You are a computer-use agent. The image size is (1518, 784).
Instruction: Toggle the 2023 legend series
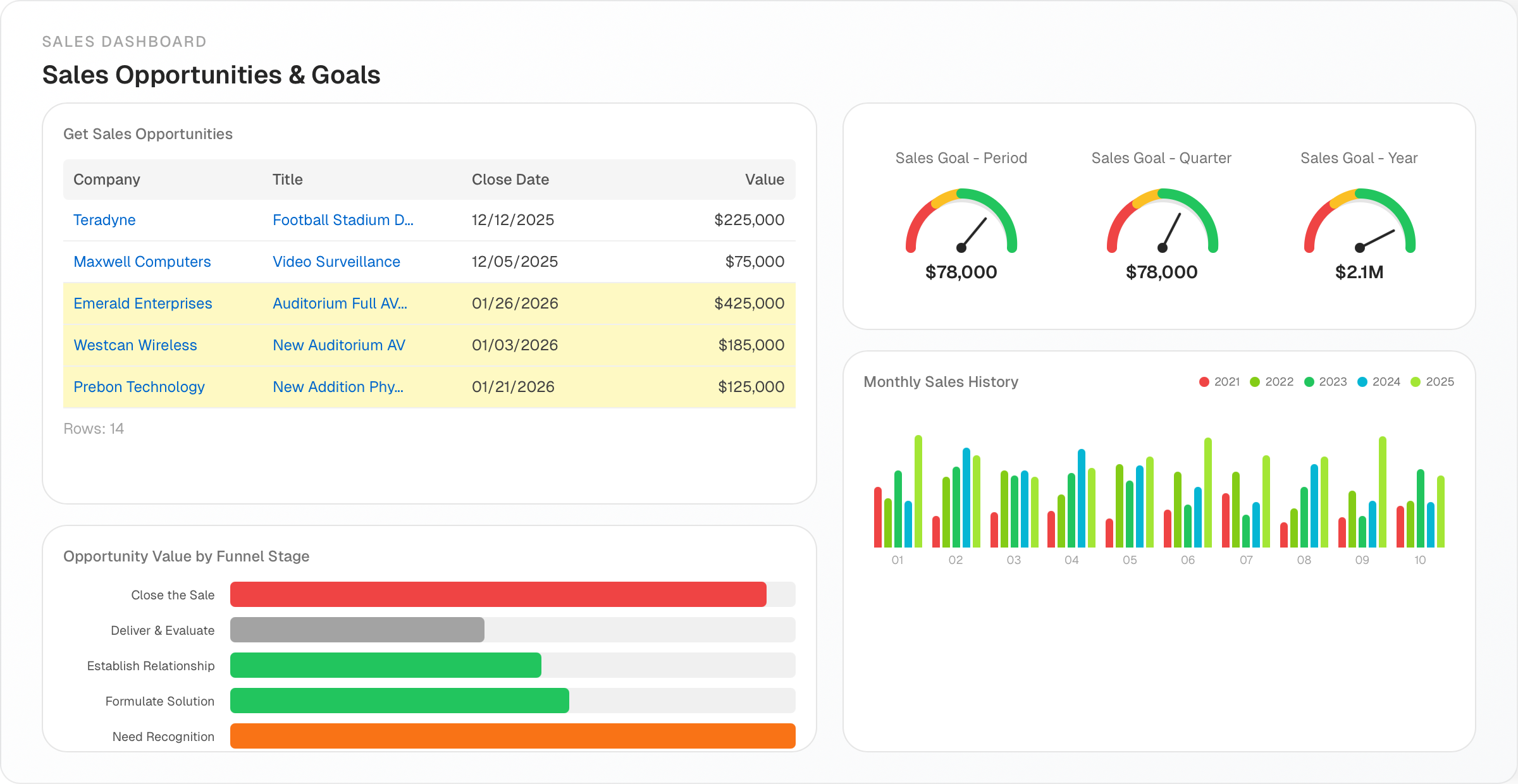click(x=1325, y=382)
